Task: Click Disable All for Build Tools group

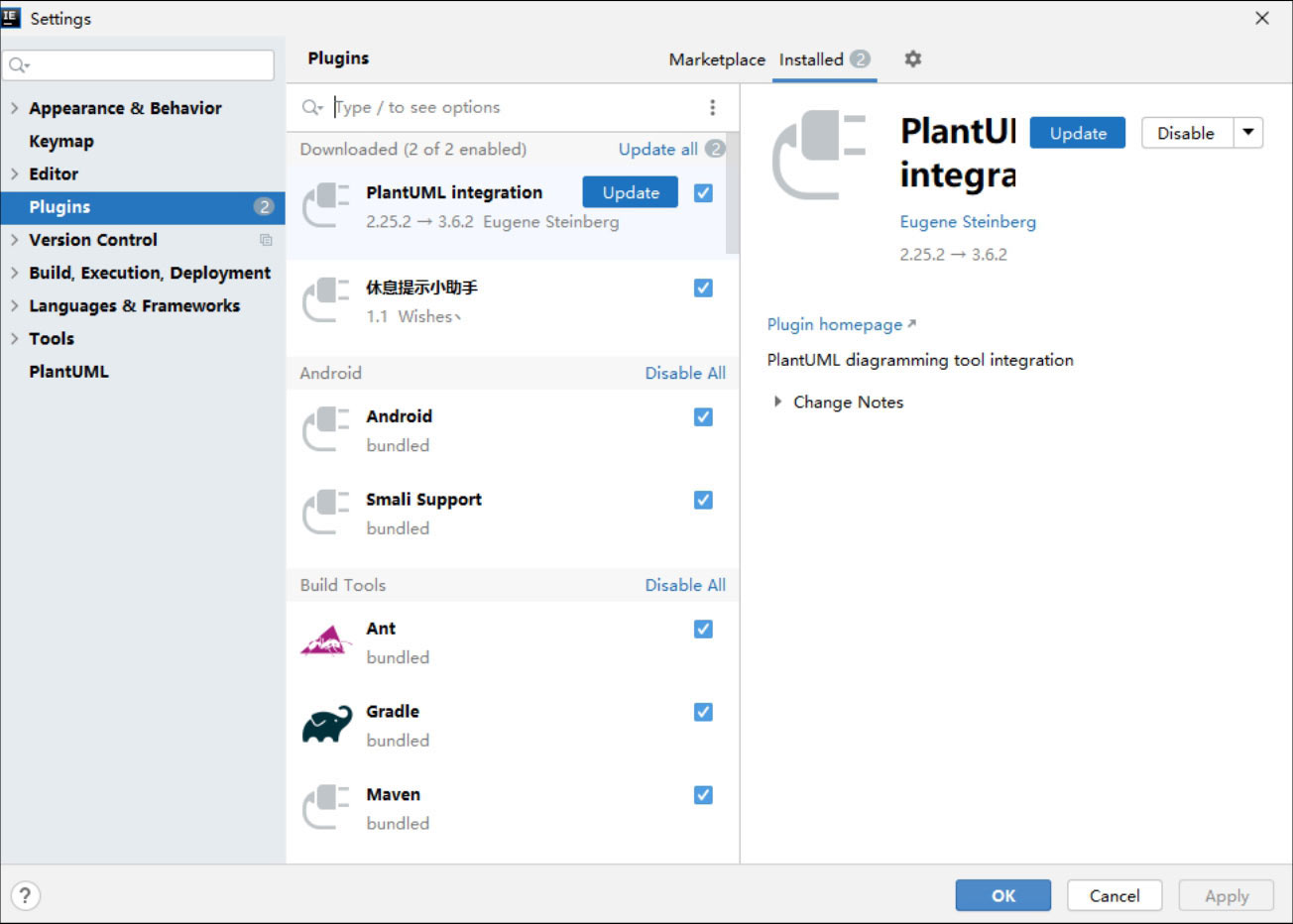Action: (x=685, y=585)
